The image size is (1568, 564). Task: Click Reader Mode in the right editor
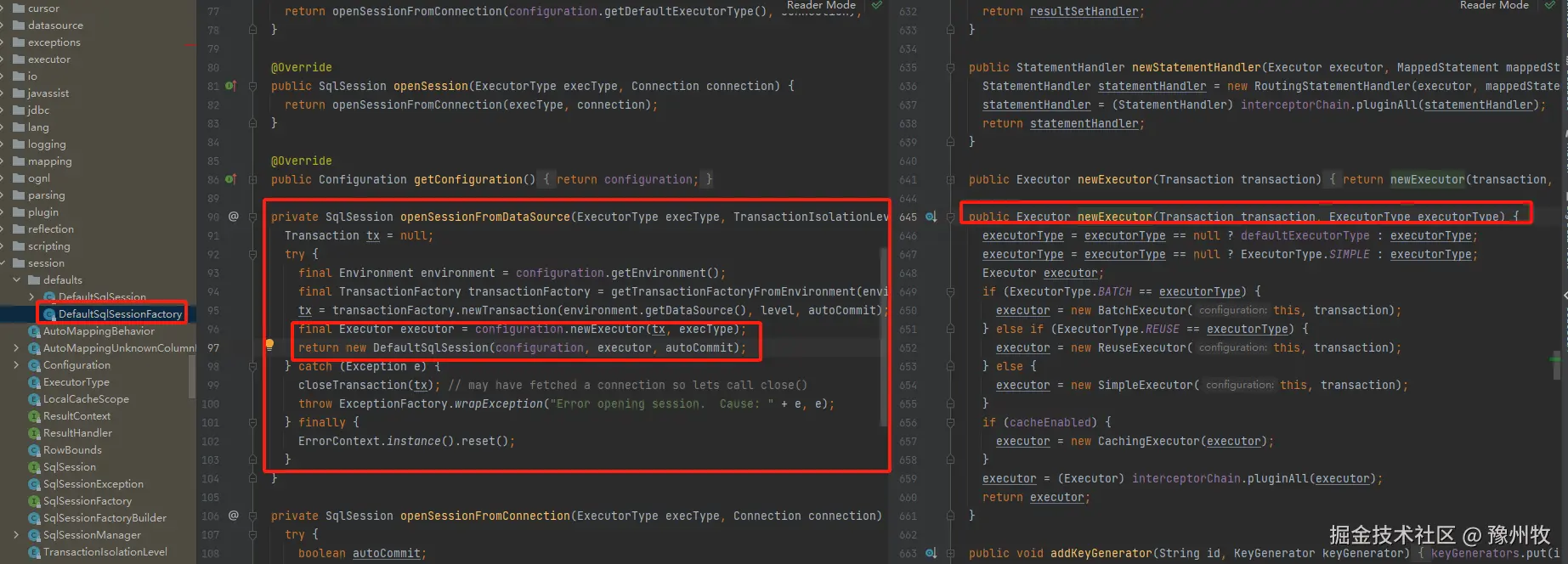(x=1494, y=5)
